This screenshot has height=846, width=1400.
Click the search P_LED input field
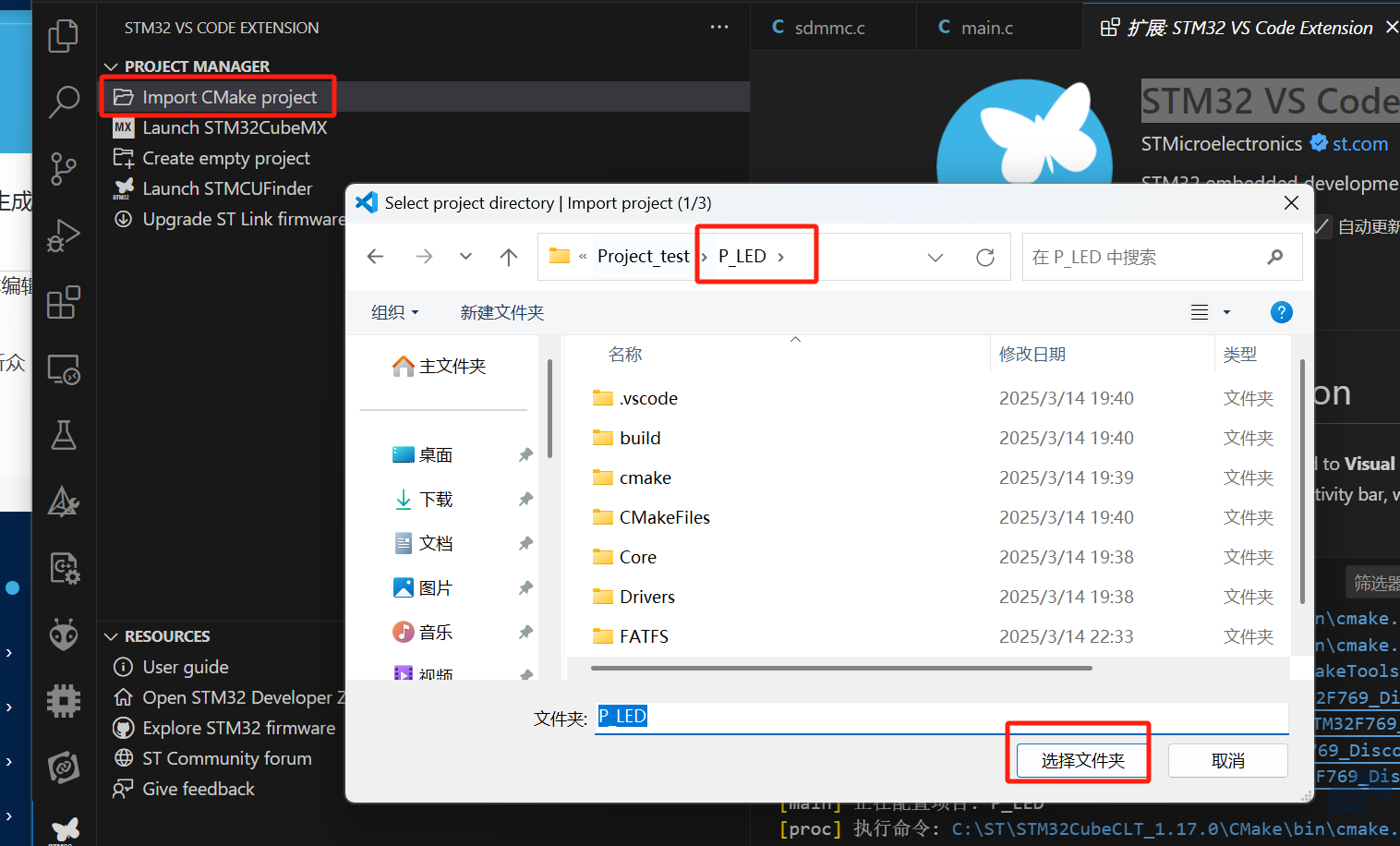pyautogui.click(x=1162, y=257)
